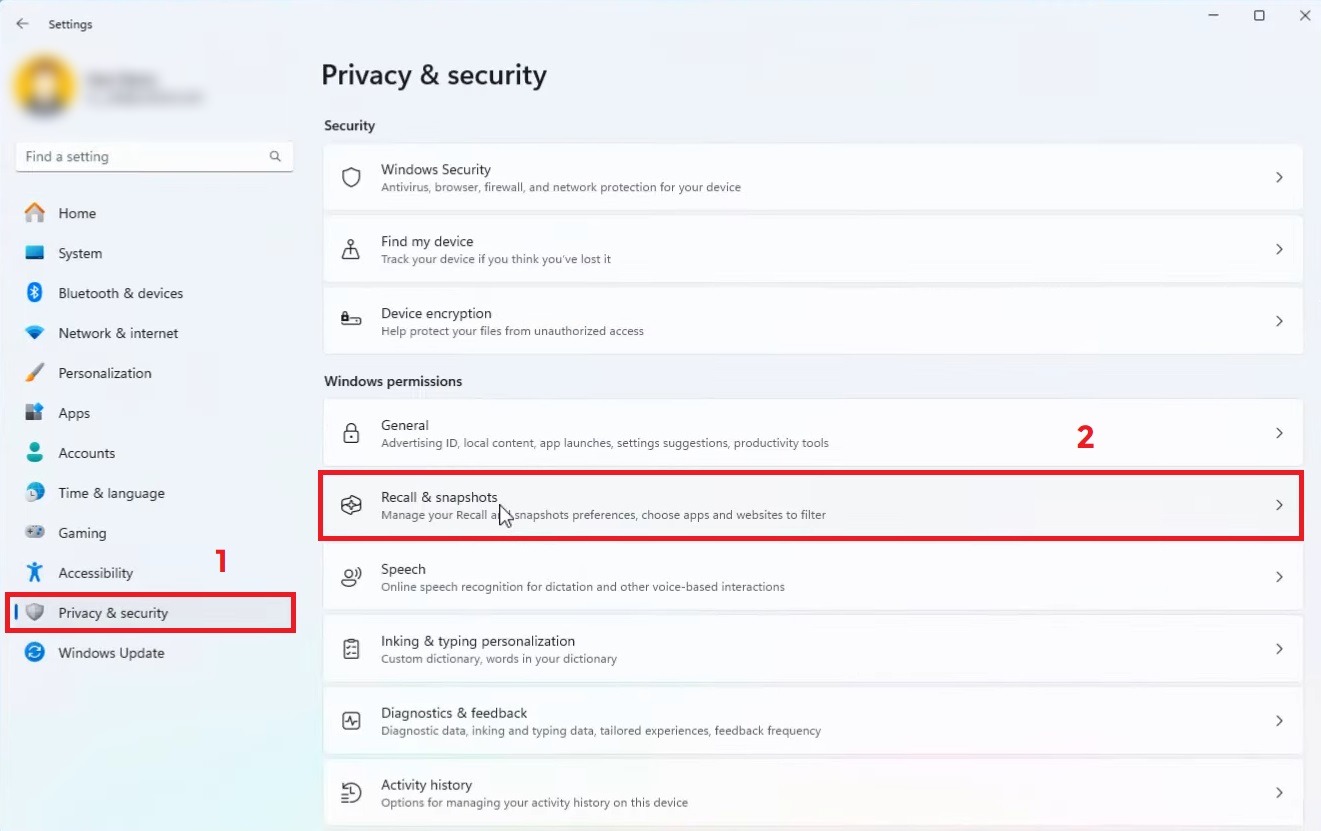Go back with the arrow button
1321x831 pixels.
[22, 24]
